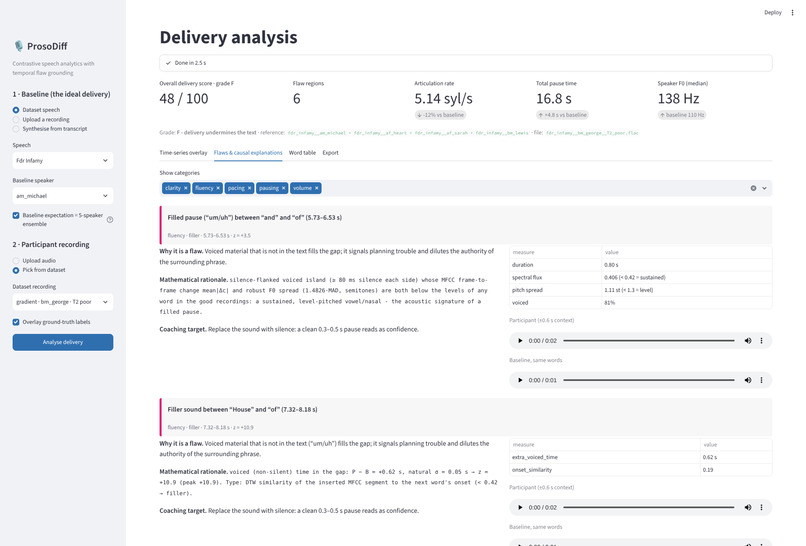The height and width of the screenshot is (546, 806).
Task: Click the 5.14 syl/s articulation rate value
Action: tap(443, 99)
